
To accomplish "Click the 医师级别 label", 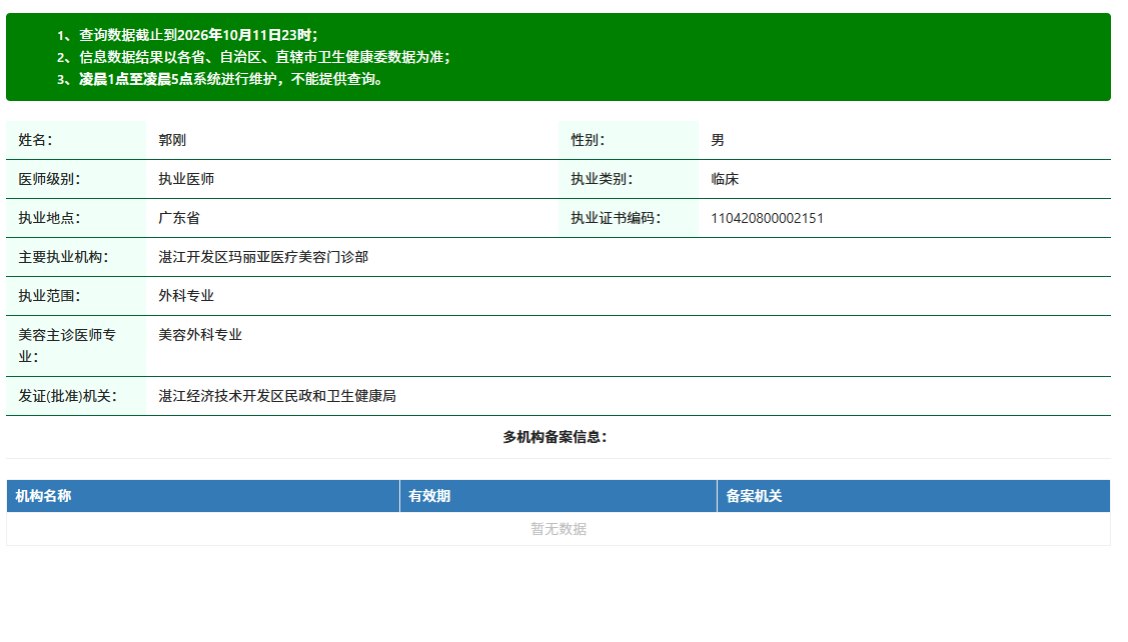I will click(49, 179).
